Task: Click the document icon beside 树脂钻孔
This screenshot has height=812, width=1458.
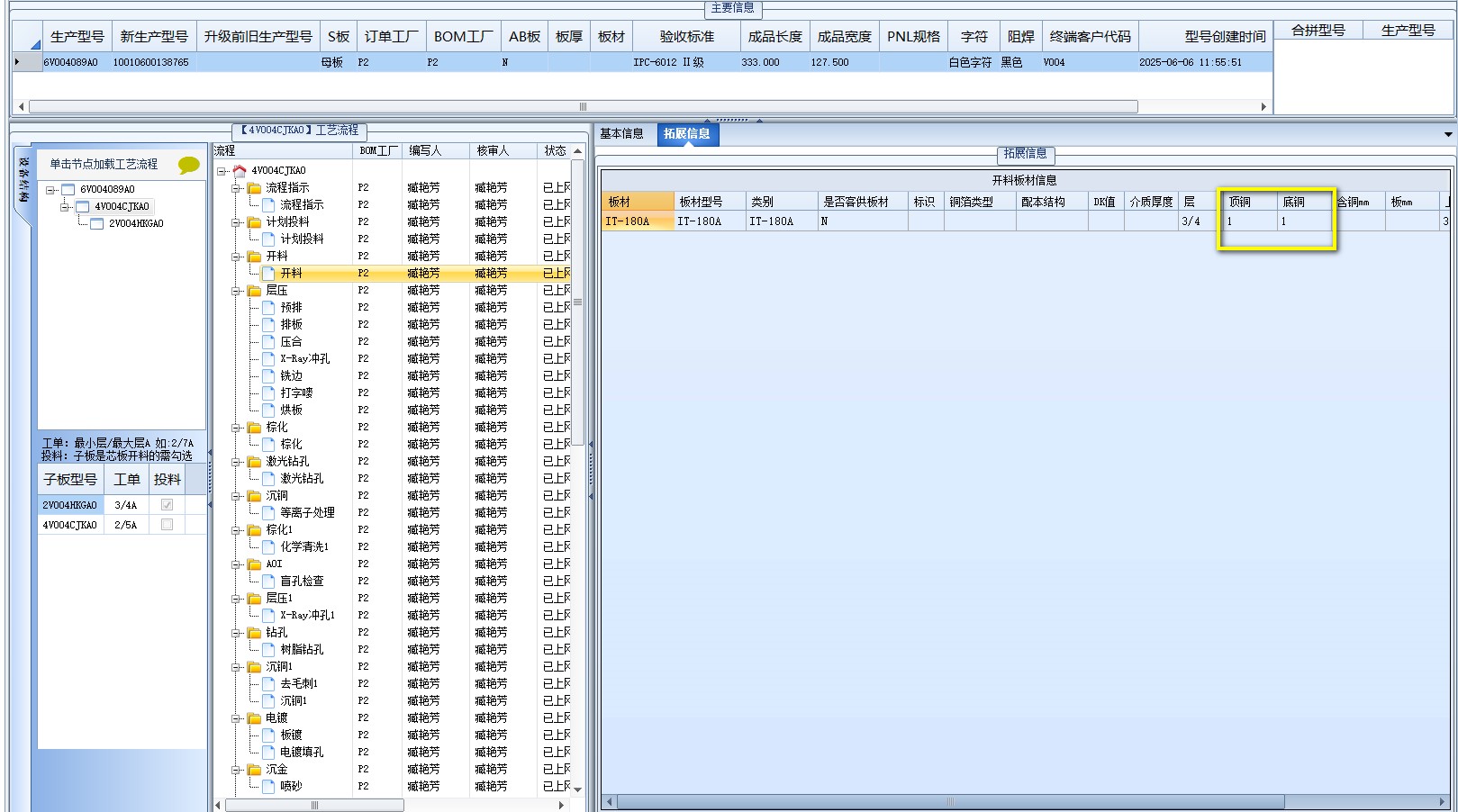Action: click(268, 649)
